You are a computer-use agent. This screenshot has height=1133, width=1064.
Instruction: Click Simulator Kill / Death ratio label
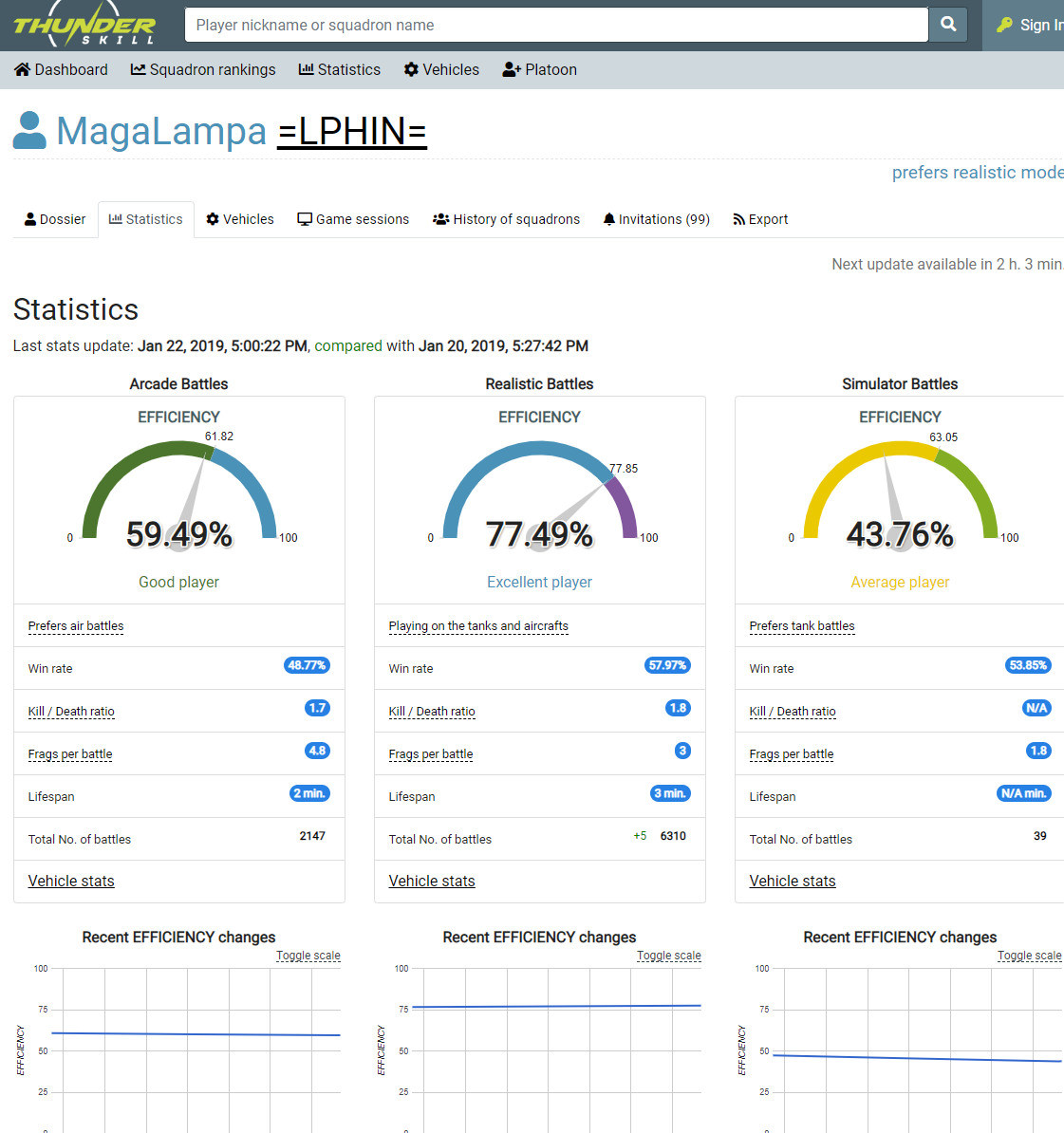(x=793, y=711)
